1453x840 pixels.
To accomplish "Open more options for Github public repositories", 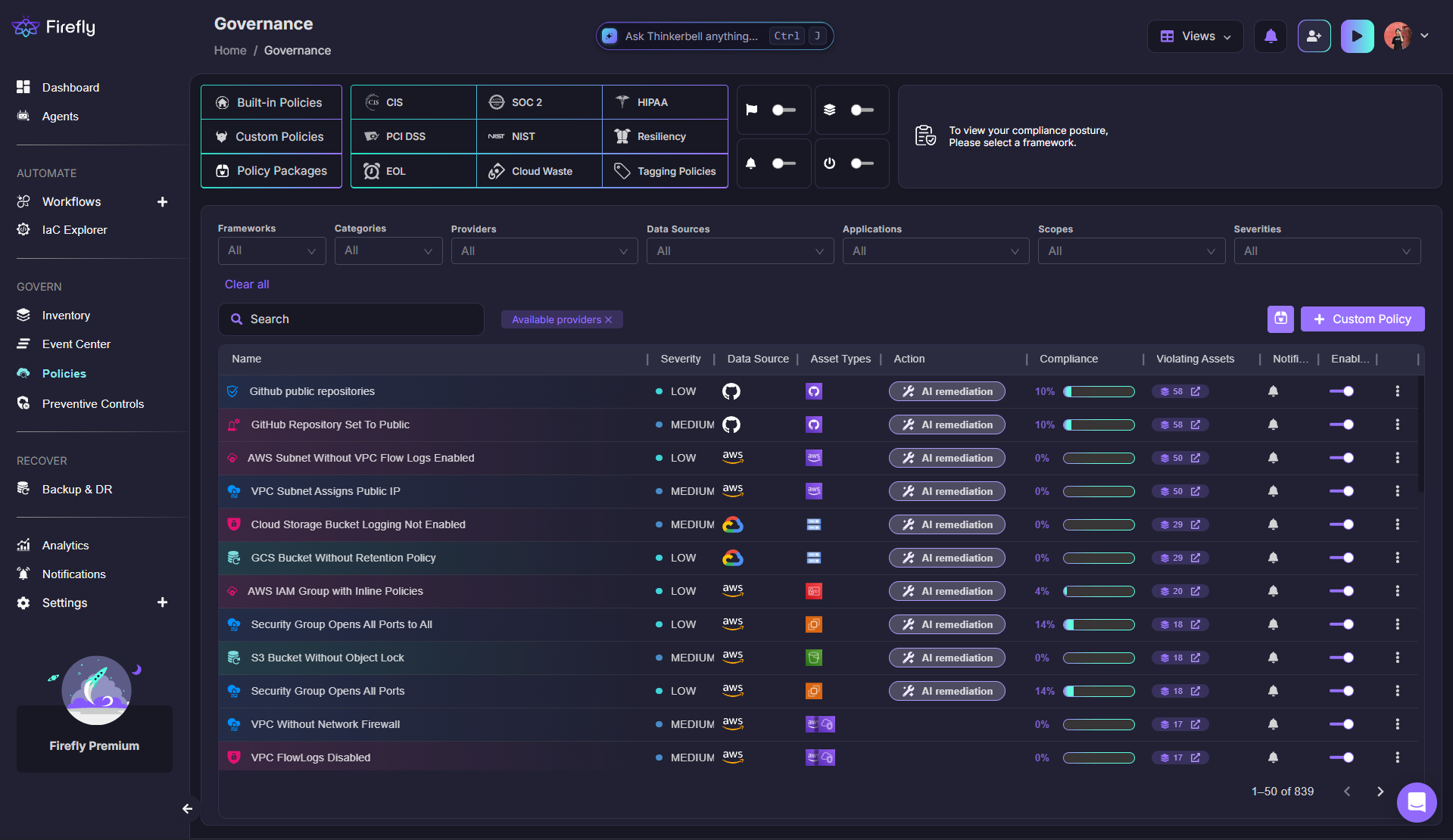I will (1397, 391).
